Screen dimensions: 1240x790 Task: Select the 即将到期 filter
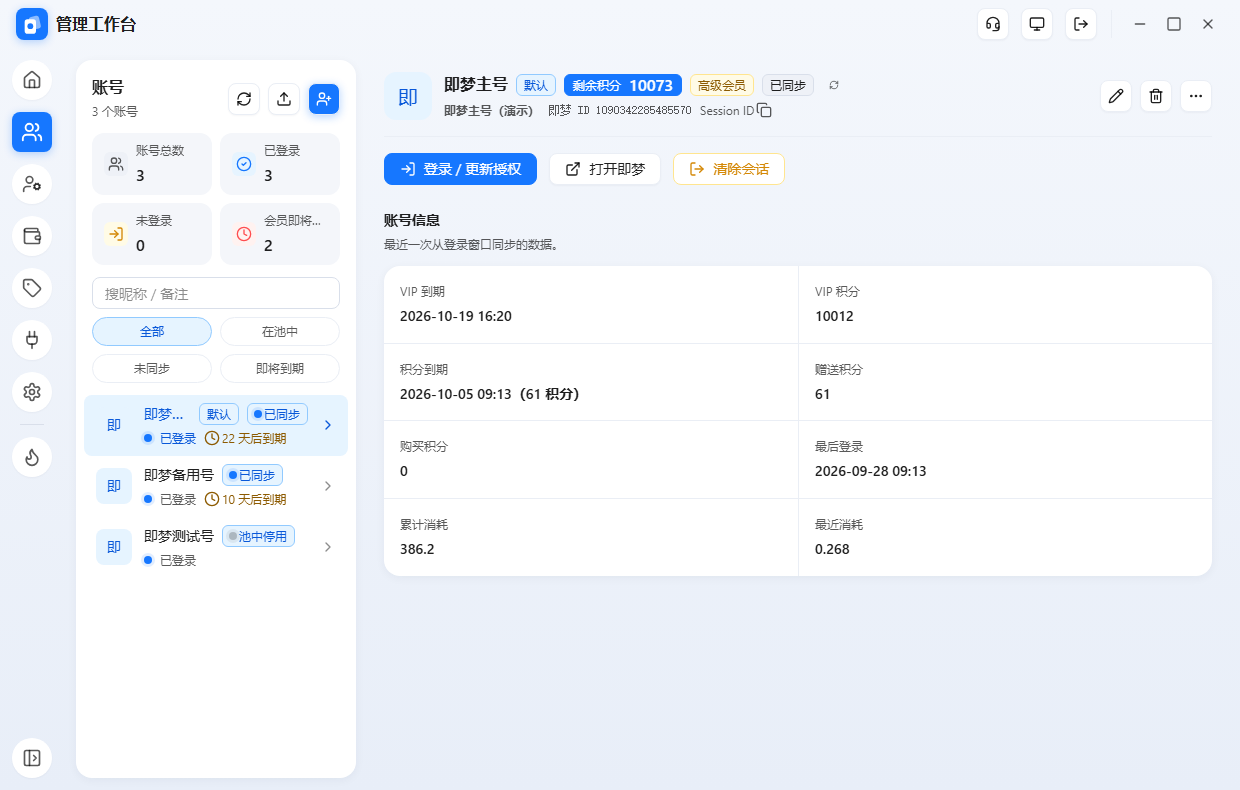tap(280, 368)
